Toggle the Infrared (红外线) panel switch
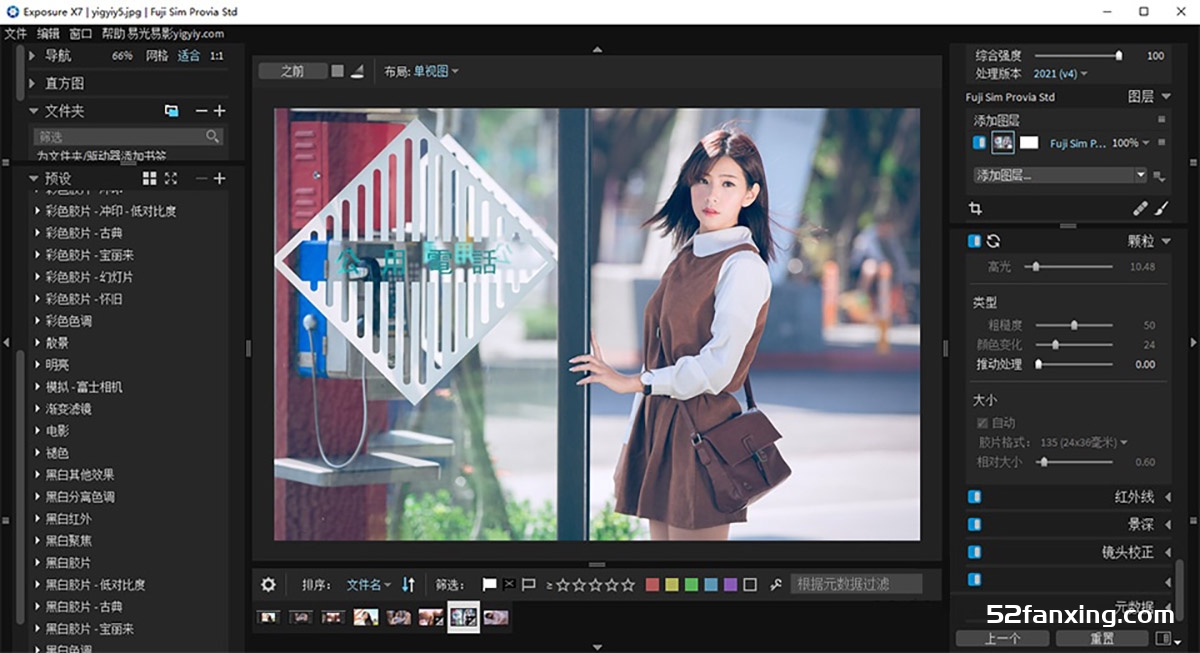Screen dimensions: 1200x653 click(974, 497)
